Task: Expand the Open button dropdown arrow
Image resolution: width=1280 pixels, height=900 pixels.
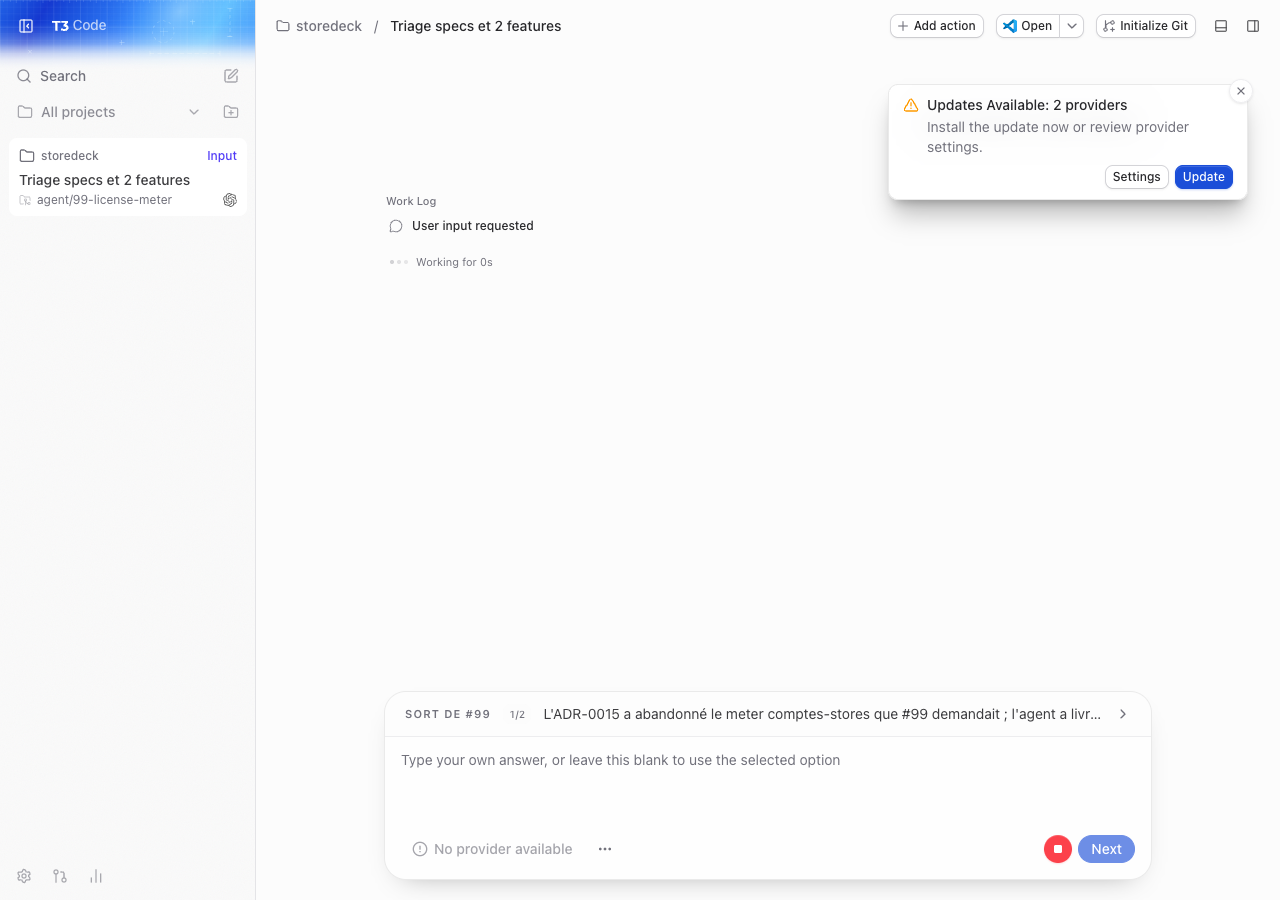Action: [x=1072, y=26]
